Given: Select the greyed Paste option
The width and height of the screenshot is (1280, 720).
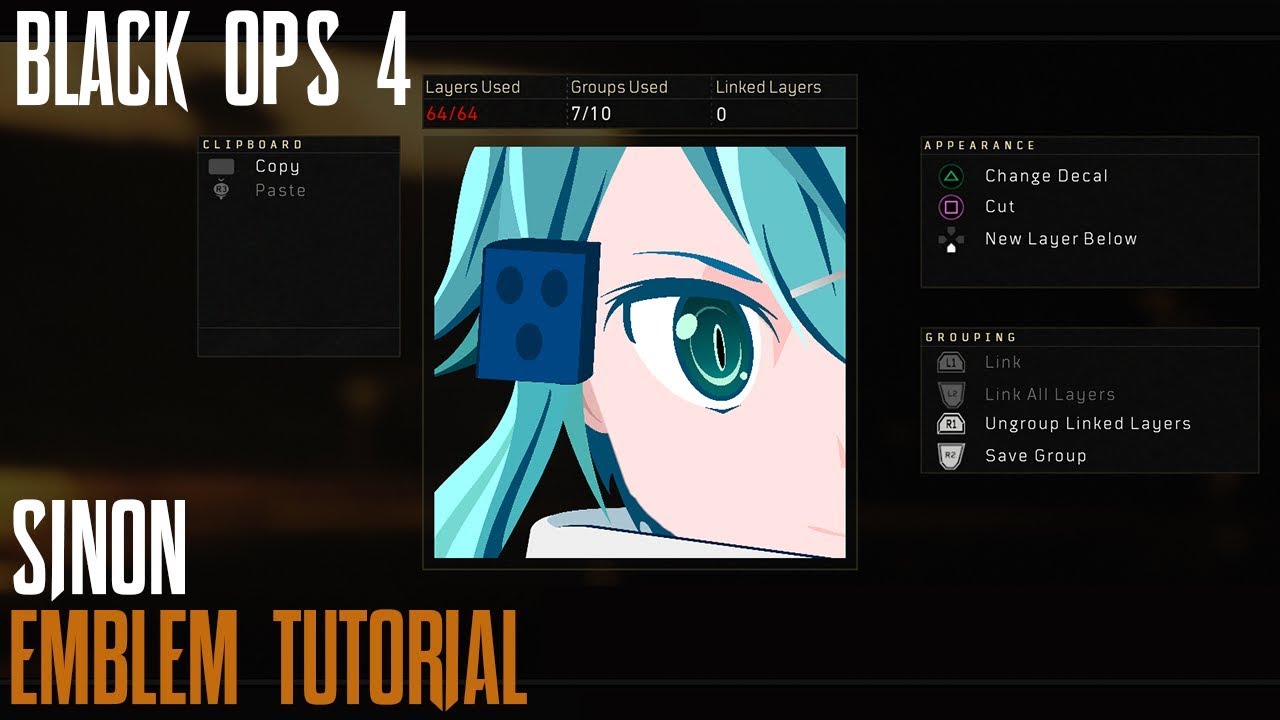Looking at the screenshot, I should tap(280, 190).
